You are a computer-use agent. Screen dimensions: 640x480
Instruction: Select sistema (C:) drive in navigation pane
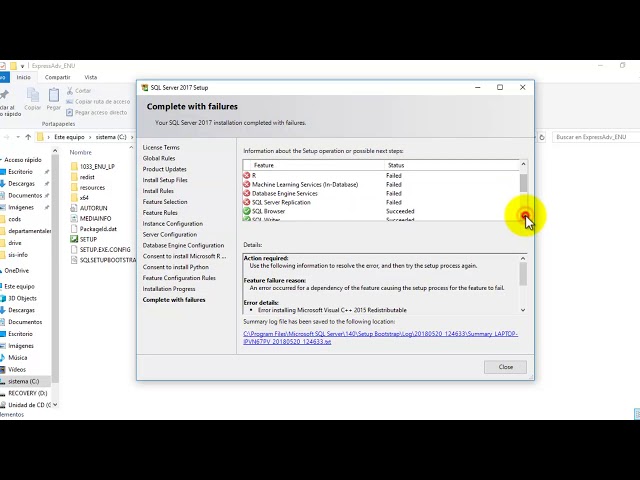pos(25,381)
